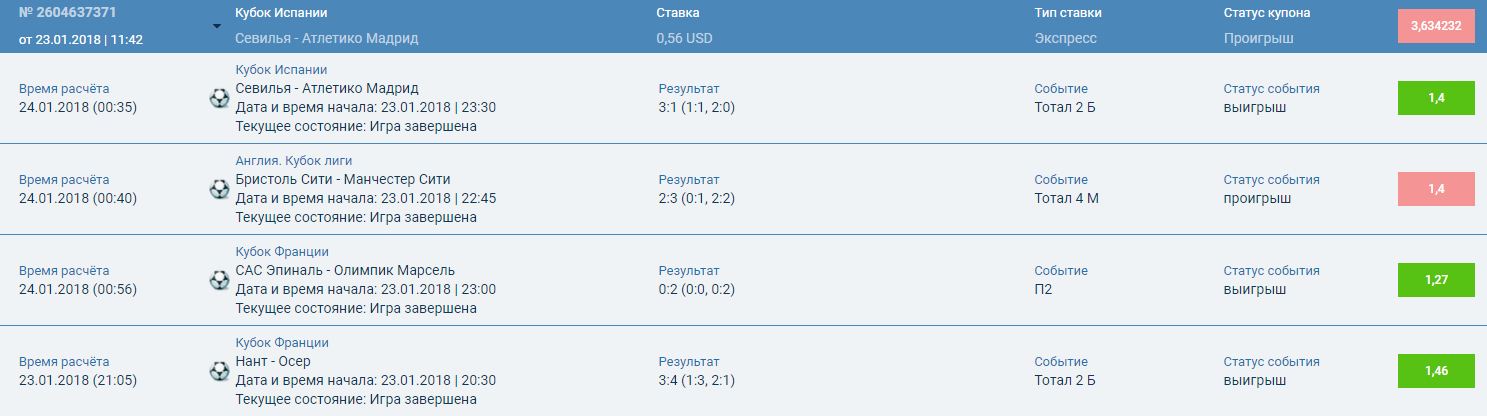Click the total odds 3,634232 badge
Screen dimensions: 1487x416
[x=1436, y=26]
